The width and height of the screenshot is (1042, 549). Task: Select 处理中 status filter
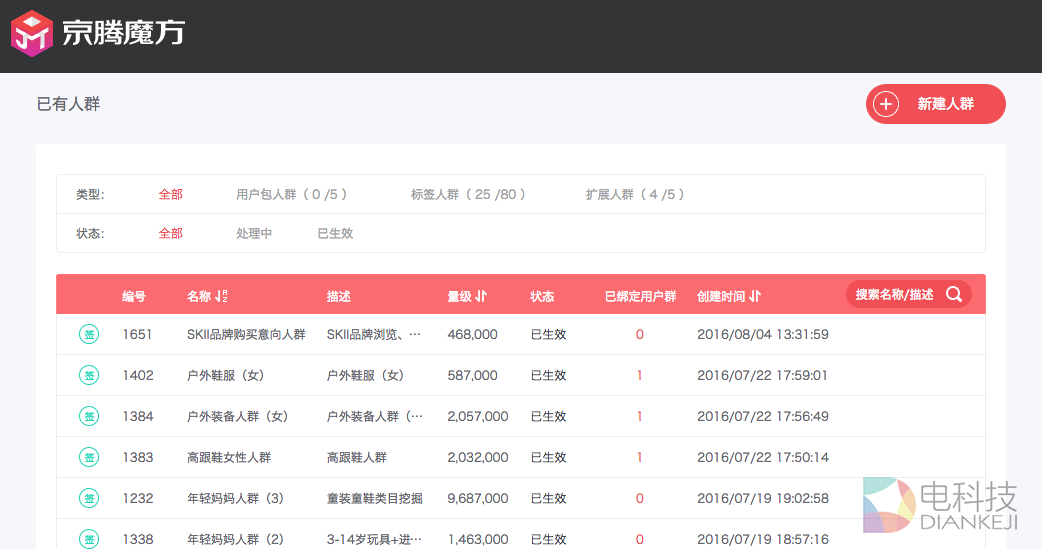pos(254,233)
